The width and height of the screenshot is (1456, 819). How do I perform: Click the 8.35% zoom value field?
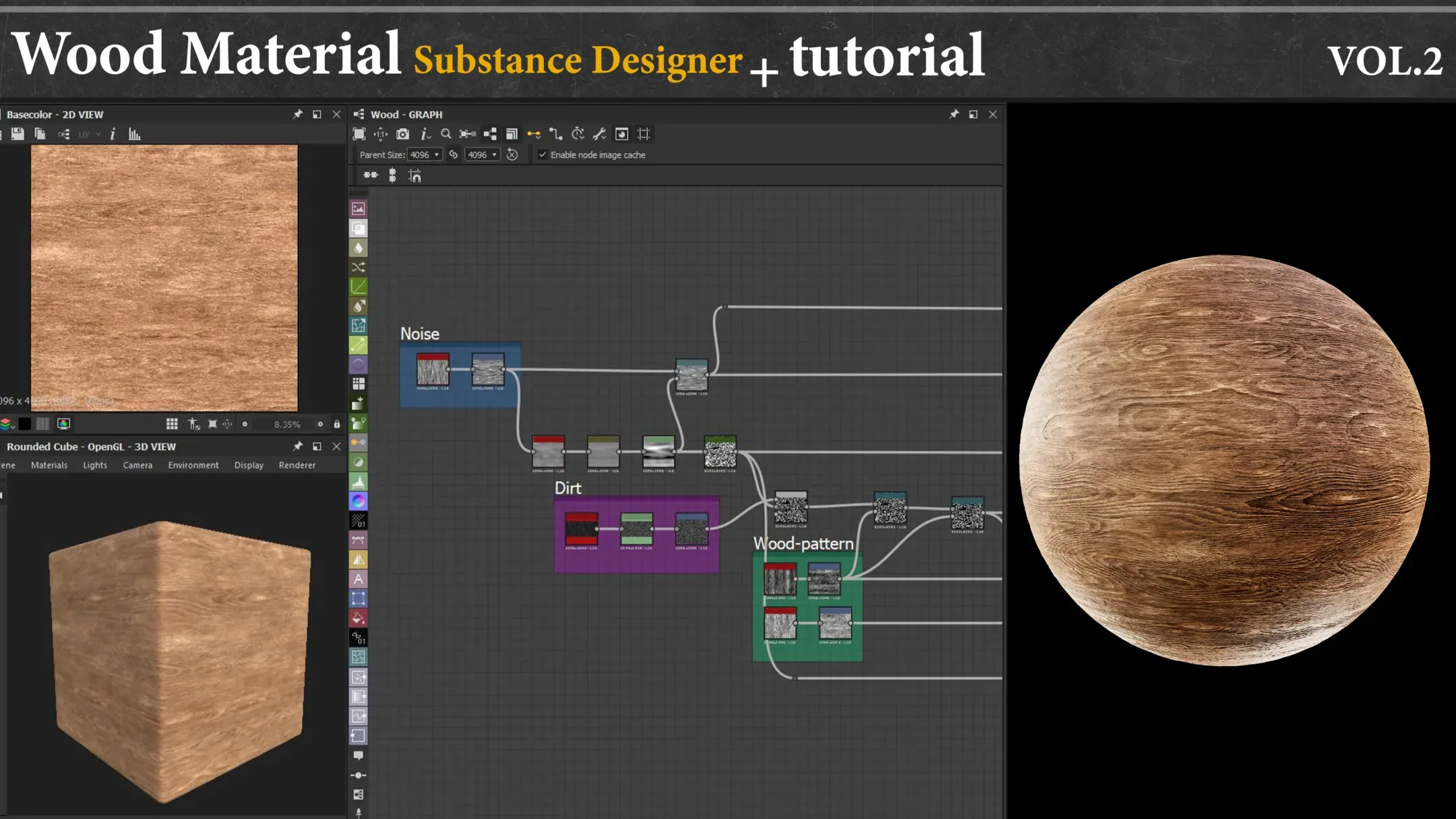point(287,424)
